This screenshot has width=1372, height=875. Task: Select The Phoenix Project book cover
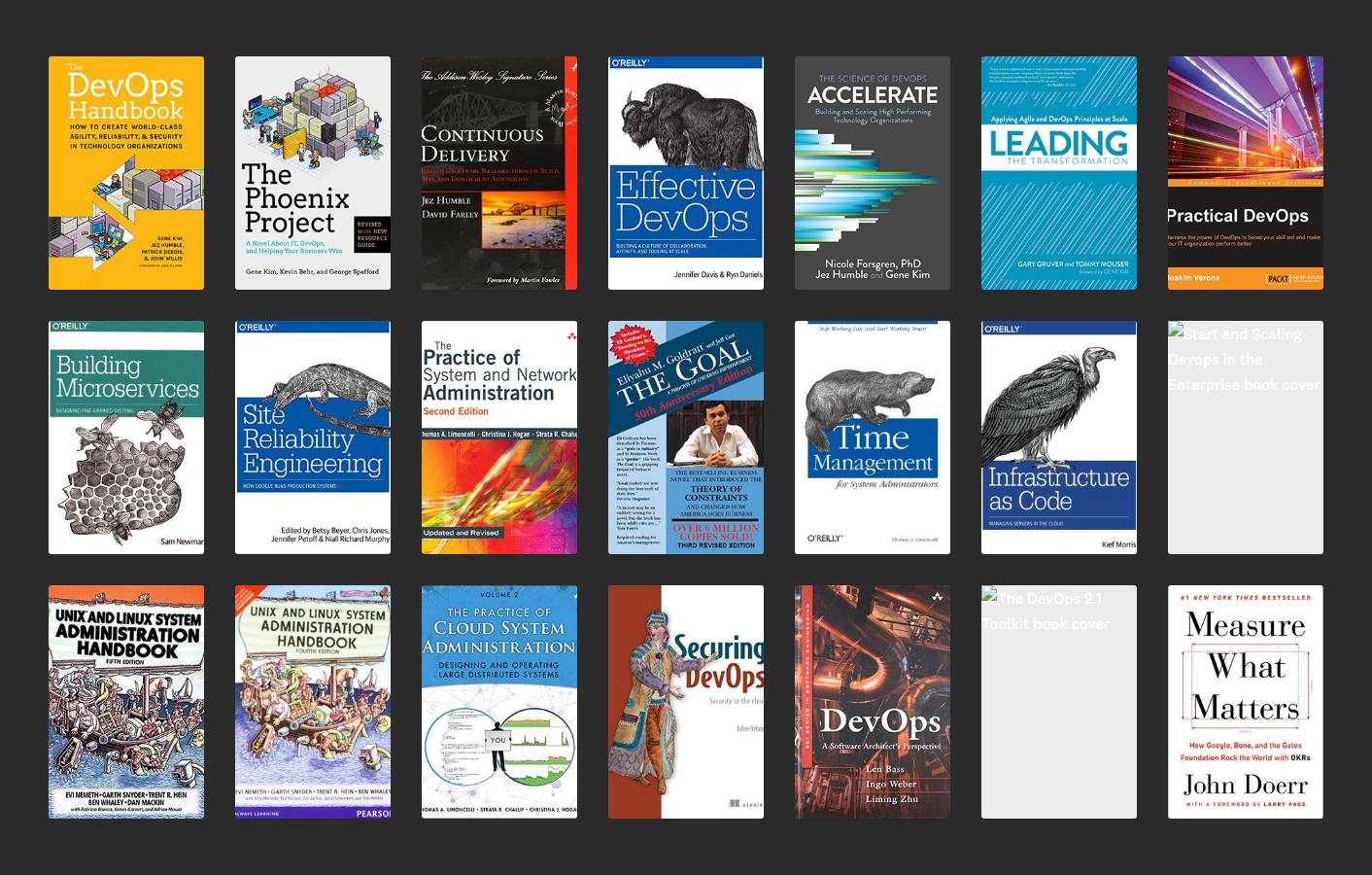tap(313, 173)
